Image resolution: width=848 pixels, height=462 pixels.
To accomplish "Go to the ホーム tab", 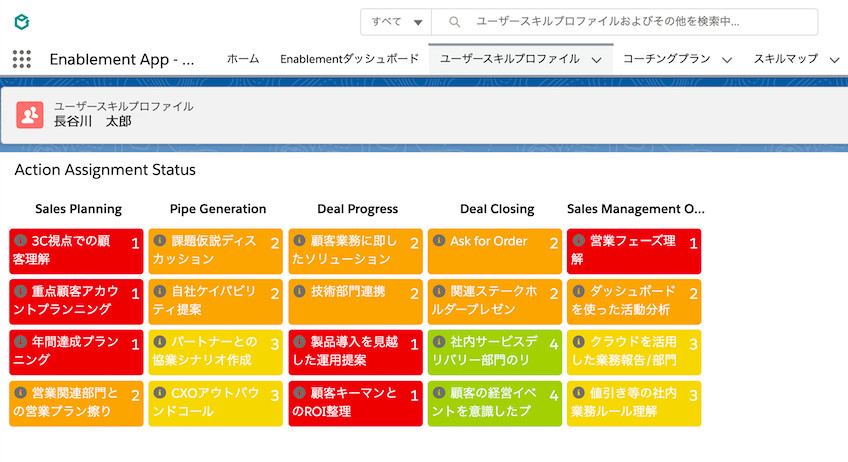I will click(243, 59).
